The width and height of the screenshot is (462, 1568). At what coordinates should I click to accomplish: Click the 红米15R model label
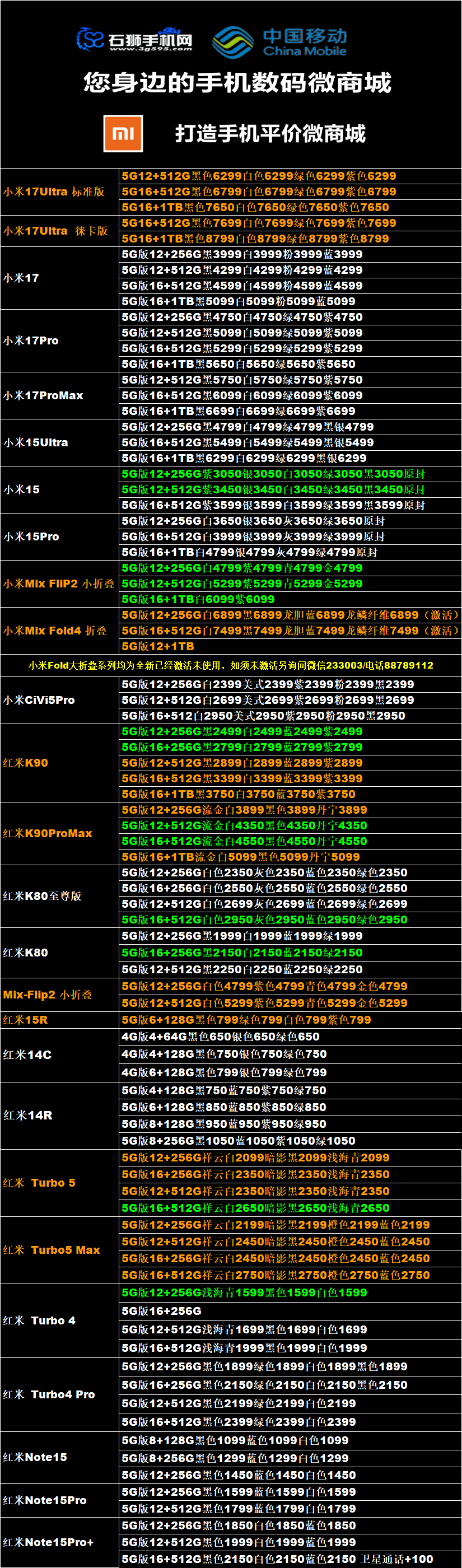point(26,1020)
